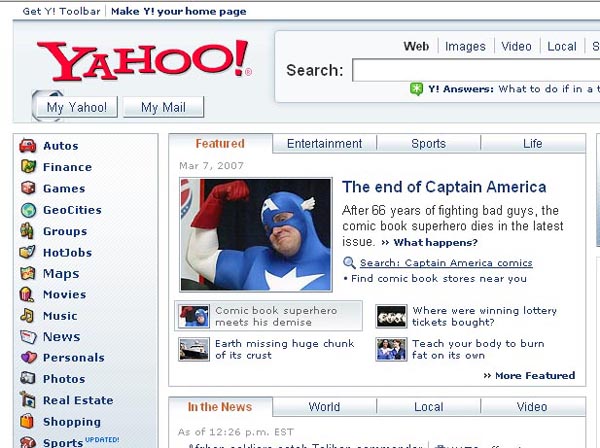The height and width of the screenshot is (448, 600).
Task: Open the GeoCities globe icon
Action: (x=28, y=210)
